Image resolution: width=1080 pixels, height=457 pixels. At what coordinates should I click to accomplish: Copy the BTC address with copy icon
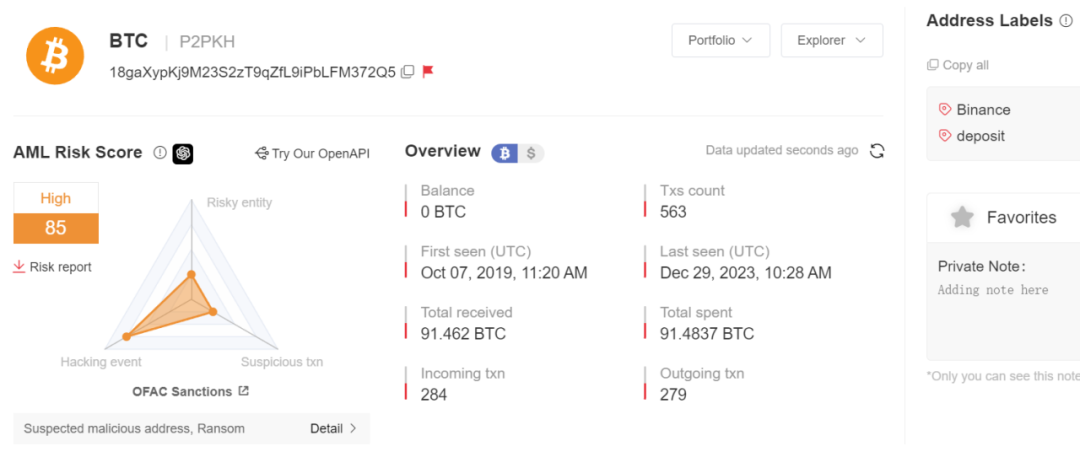tap(408, 72)
